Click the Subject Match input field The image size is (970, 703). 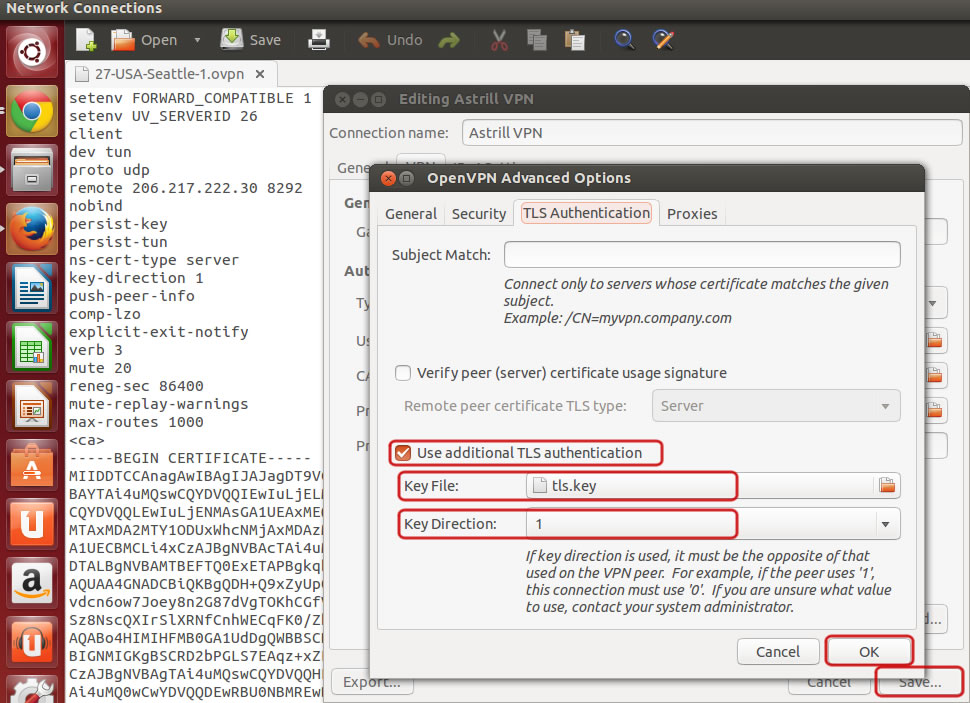(702, 254)
